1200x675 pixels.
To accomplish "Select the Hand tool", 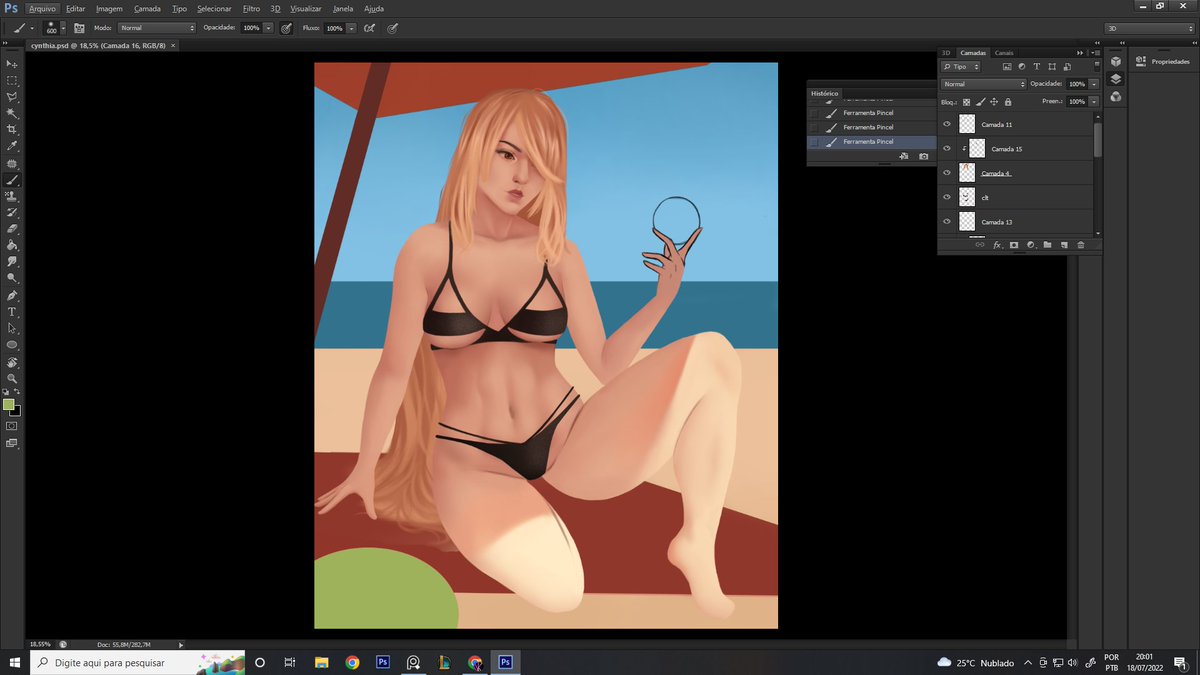I will point(12,362).
